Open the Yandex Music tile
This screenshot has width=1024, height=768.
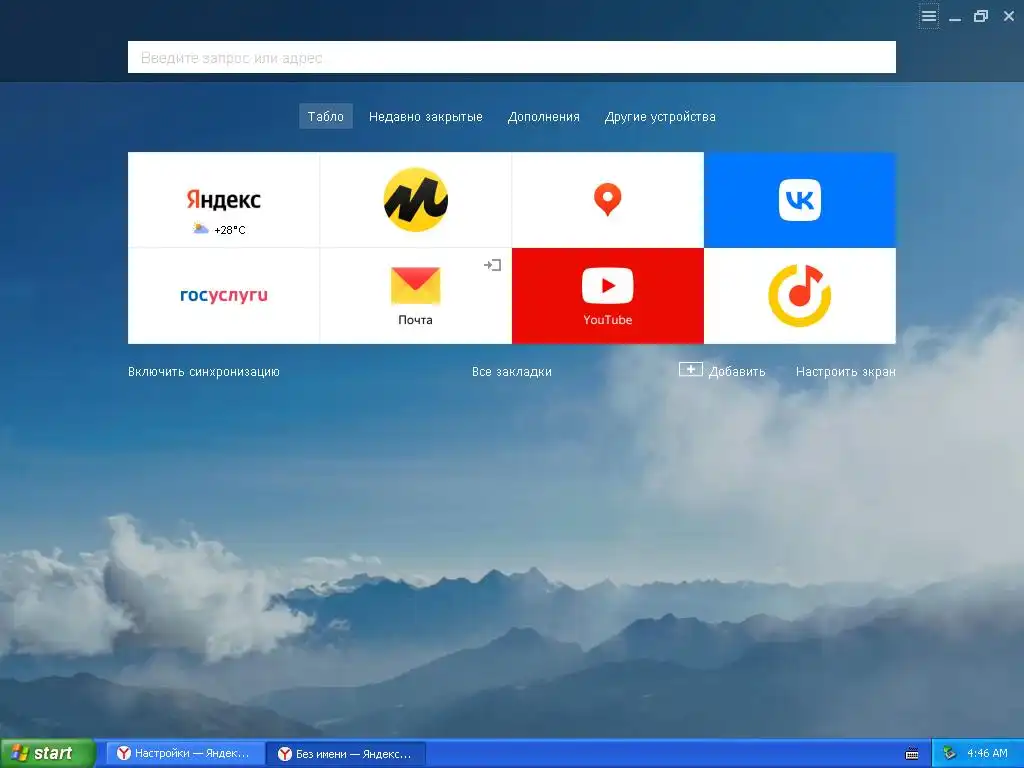click(800, 296)
